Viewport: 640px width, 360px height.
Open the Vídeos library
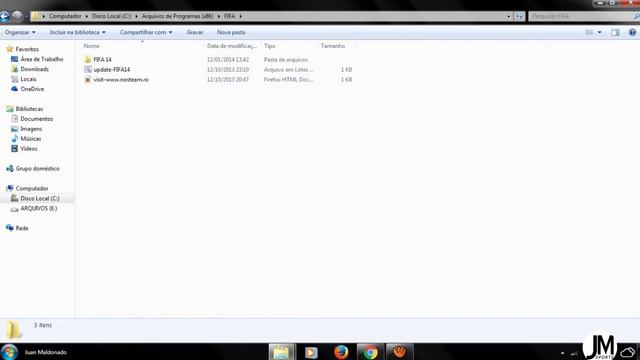(x=29, y=149)
